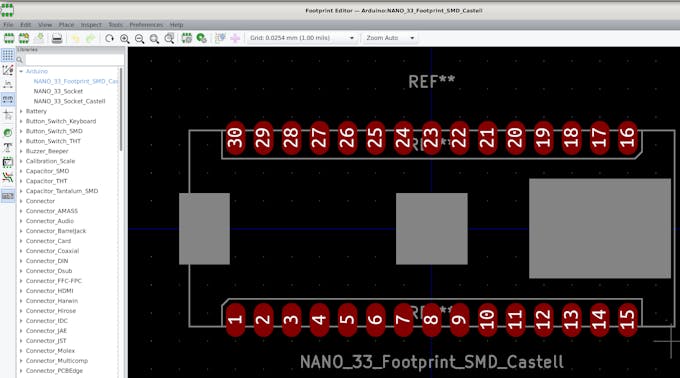Viewport: 680px width, 378px height.
Task: Click the library tree vertical scrollbar
Action: [121, 110]
